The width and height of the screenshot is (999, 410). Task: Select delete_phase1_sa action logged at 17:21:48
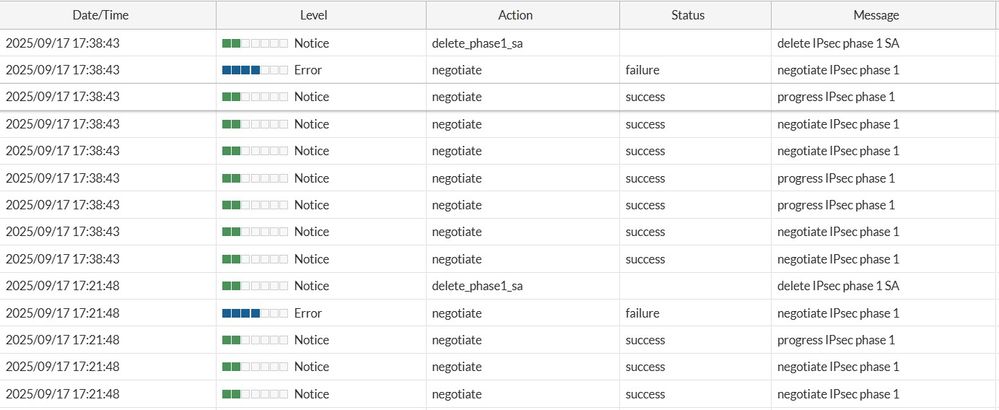(x=477, y=286)
